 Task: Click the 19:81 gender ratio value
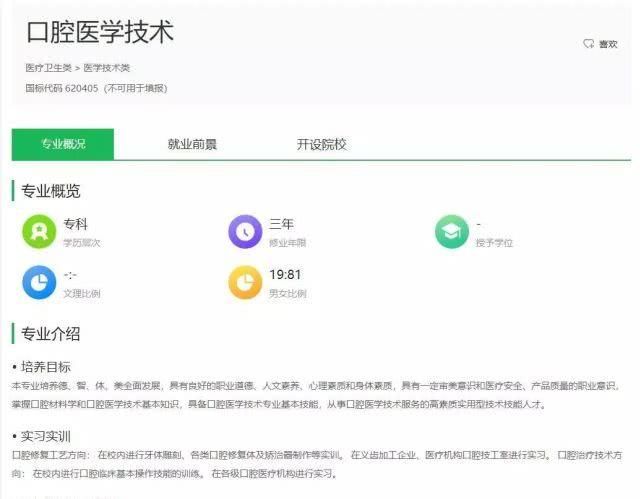[285, 275]
